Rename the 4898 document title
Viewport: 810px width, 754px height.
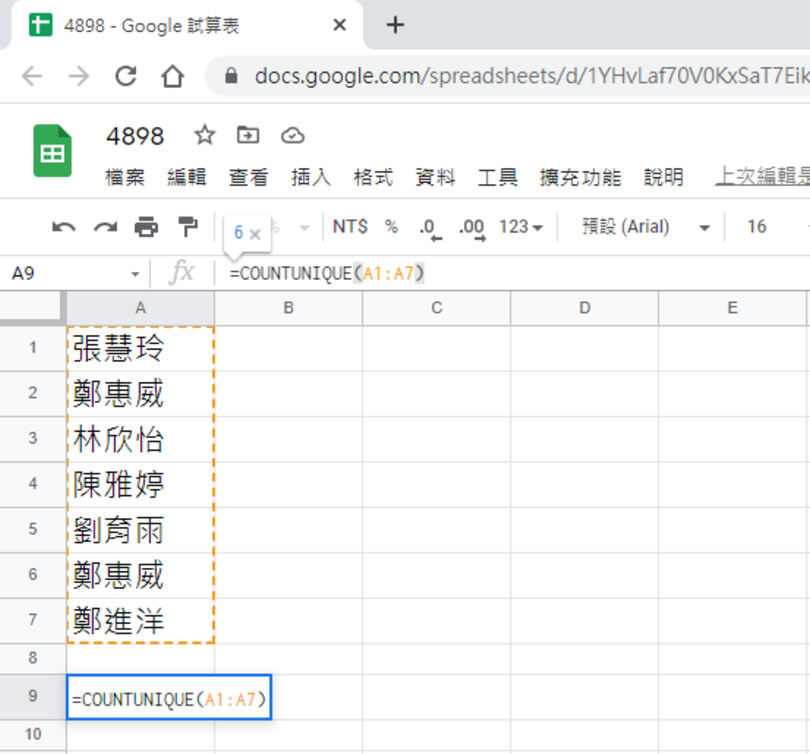click(135, 136)
